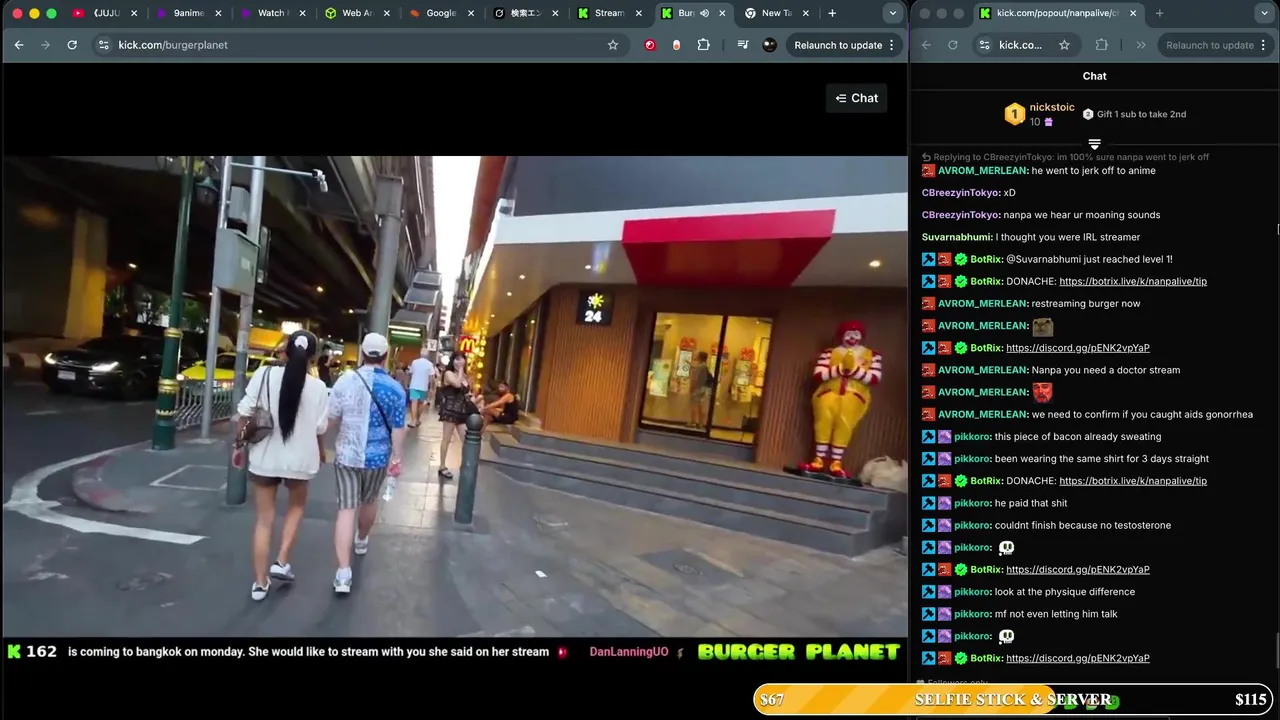1280x720 pixels.
Task: Switch to the Google tab
Action: coord(440,13)
